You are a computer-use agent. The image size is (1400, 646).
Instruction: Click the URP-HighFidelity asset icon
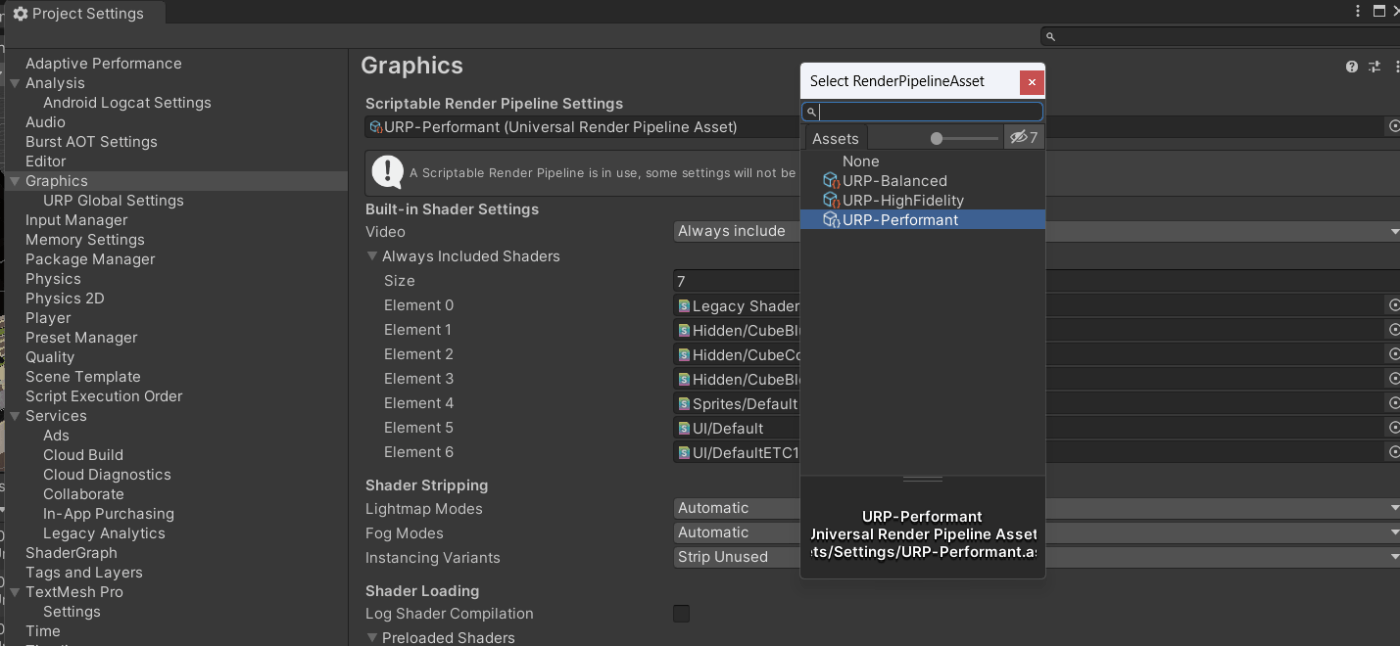(x=831, y=200)
